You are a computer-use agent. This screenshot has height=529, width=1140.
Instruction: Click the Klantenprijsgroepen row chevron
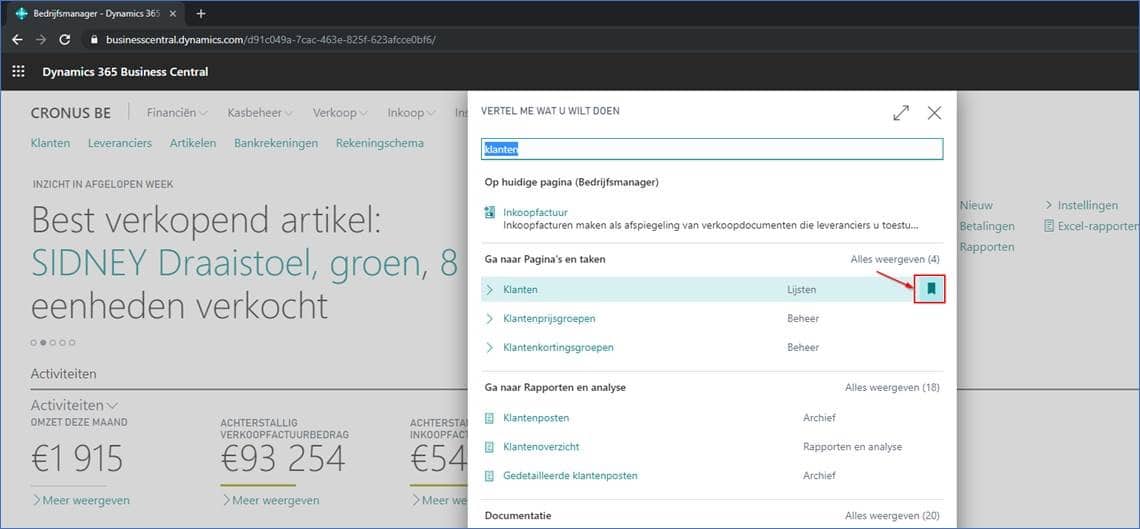(x=489, y=318)
